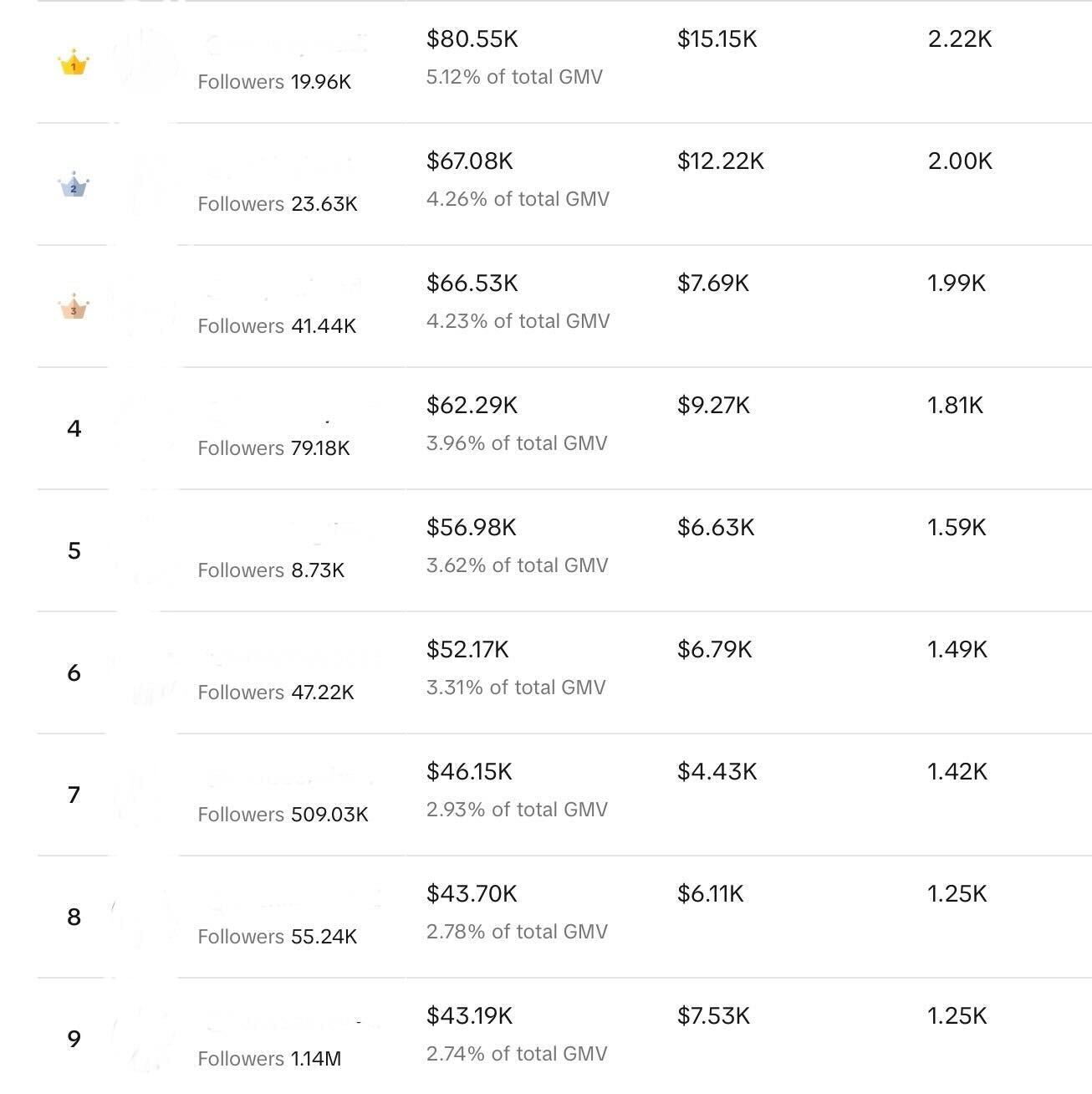Select the 2.00K count value
This screenshot has height=1094, width=1092.
[960, 161]
